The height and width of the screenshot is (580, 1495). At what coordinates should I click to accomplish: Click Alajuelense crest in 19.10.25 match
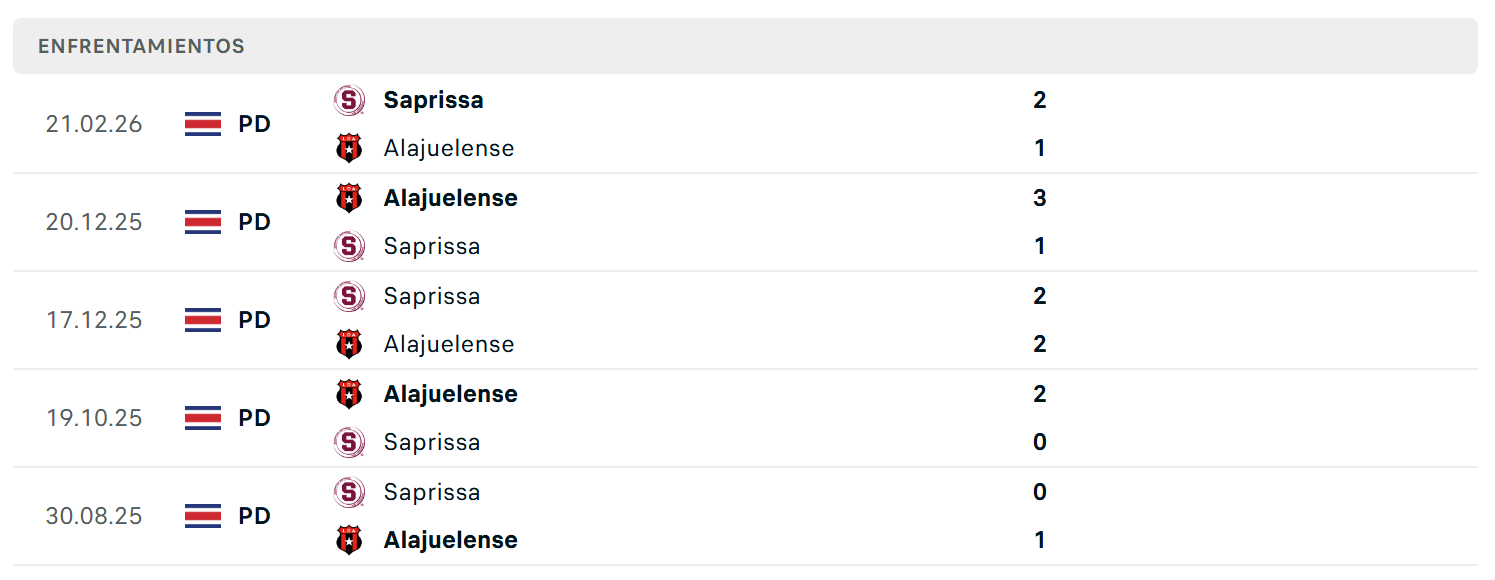(x=349, y=394)
